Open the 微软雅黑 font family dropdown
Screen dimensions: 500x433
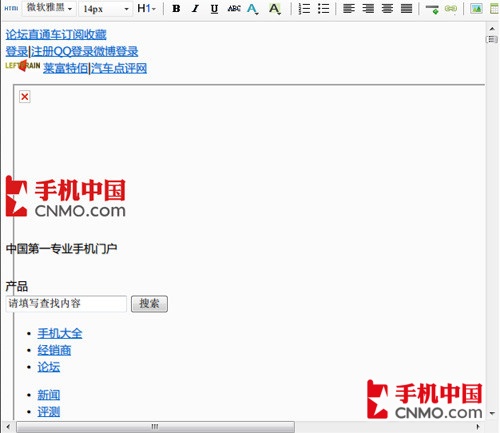tap(49, 8)
